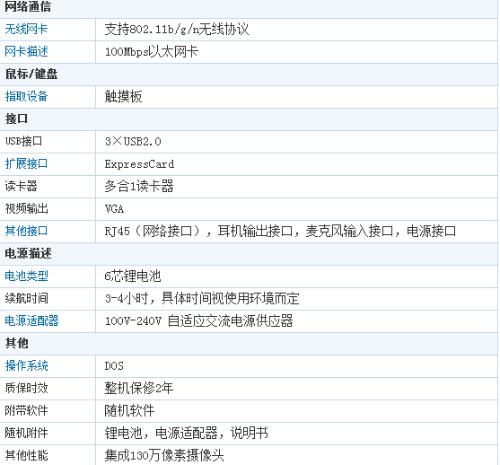Open the 网卡描述 spec link
Image resolution: width=500 pixels, height=465 pixels.
click(x=26, y=51)
